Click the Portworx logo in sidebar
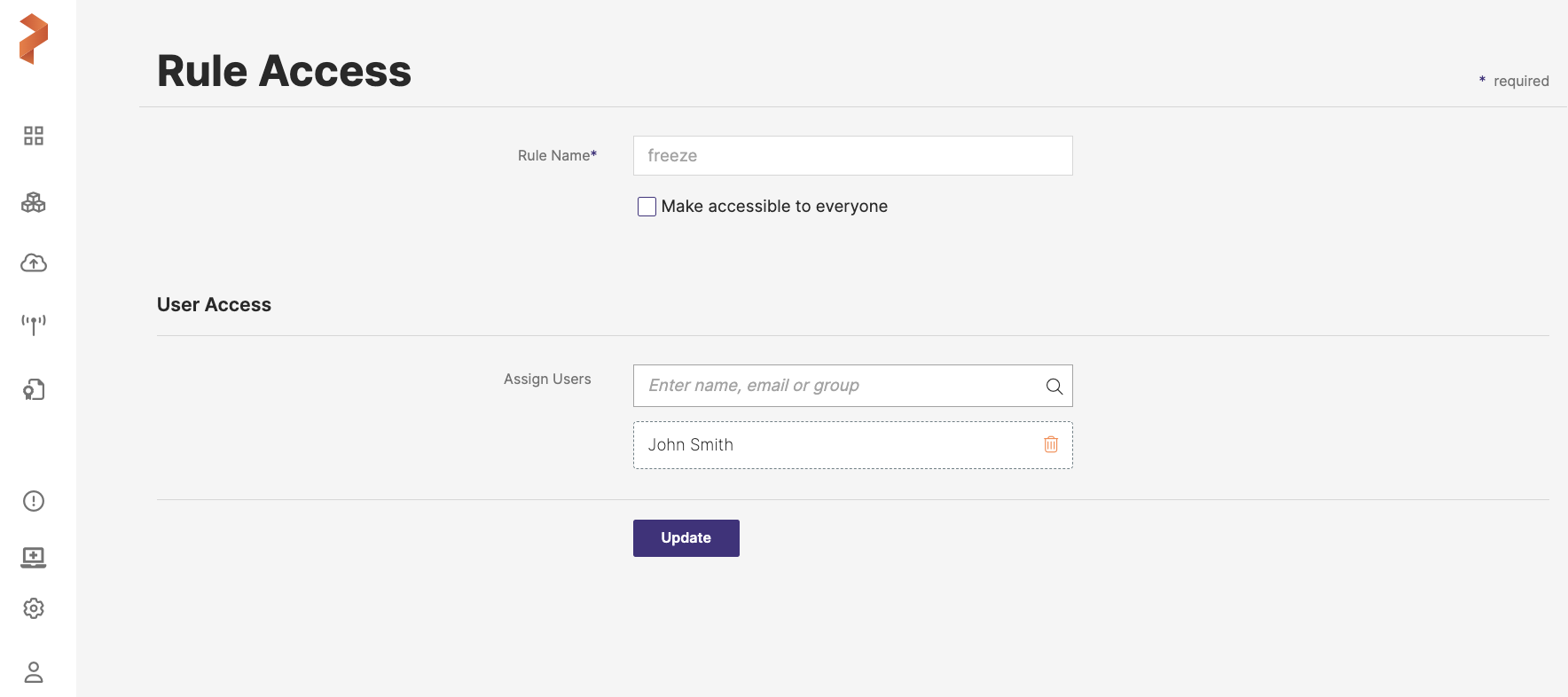The width and height of the screenshot is (1568, 697). point(34,39)
